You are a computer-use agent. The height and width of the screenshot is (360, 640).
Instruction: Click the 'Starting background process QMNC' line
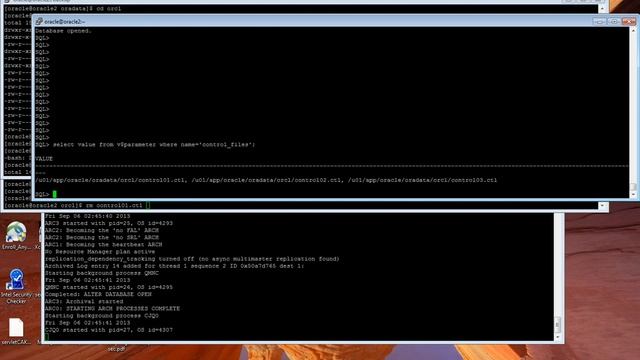102,273
